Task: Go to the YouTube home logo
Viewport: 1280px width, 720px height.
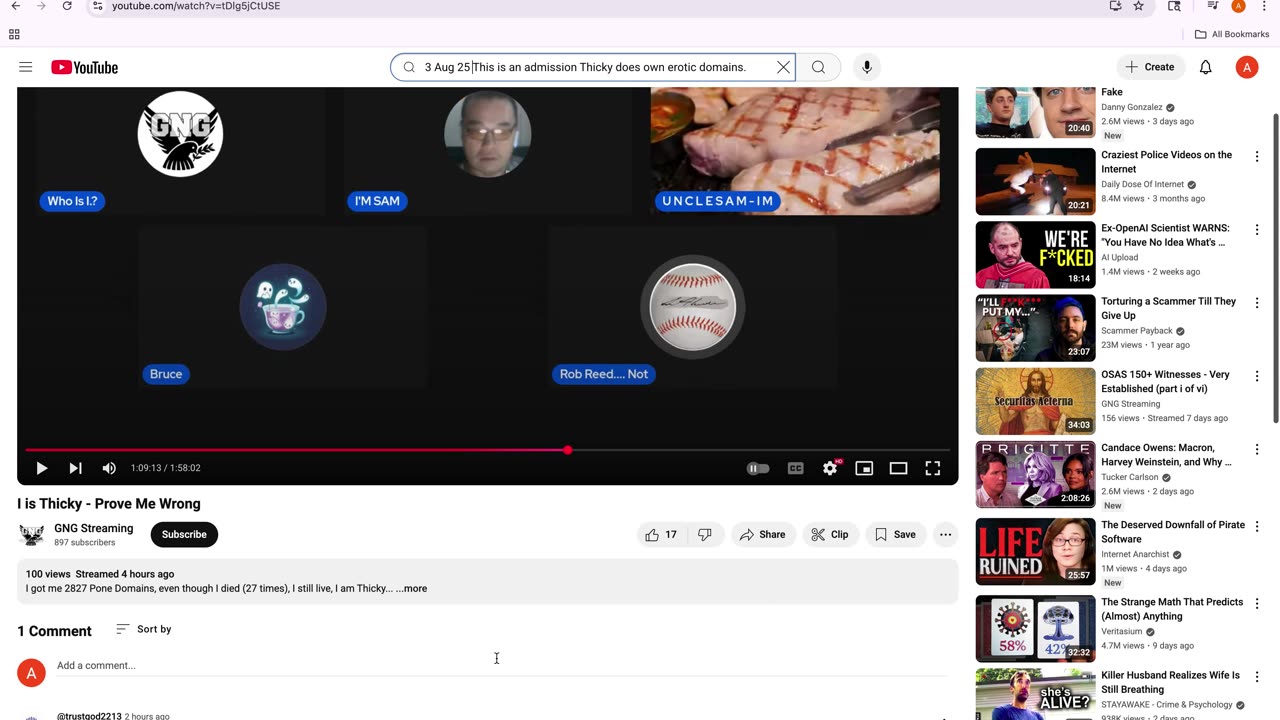Action: click(x=85, y=67)
